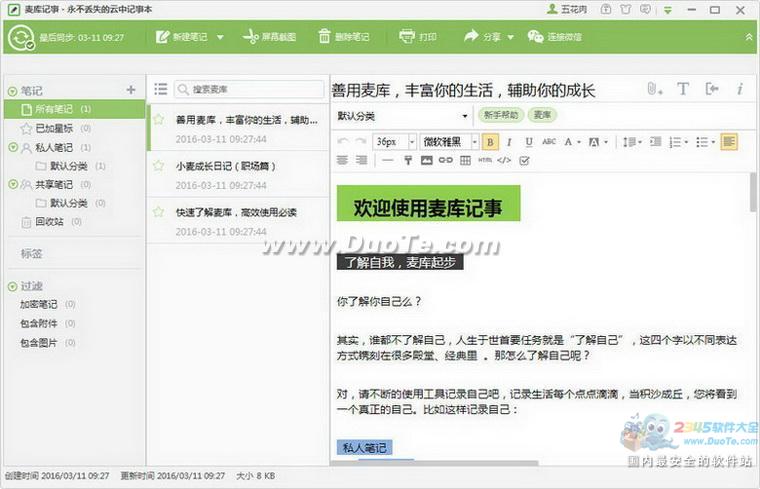Open the 快速了解麦库，高效使用必读 note
This screenshot has width=760, height=489.
[x=238, y=221]
